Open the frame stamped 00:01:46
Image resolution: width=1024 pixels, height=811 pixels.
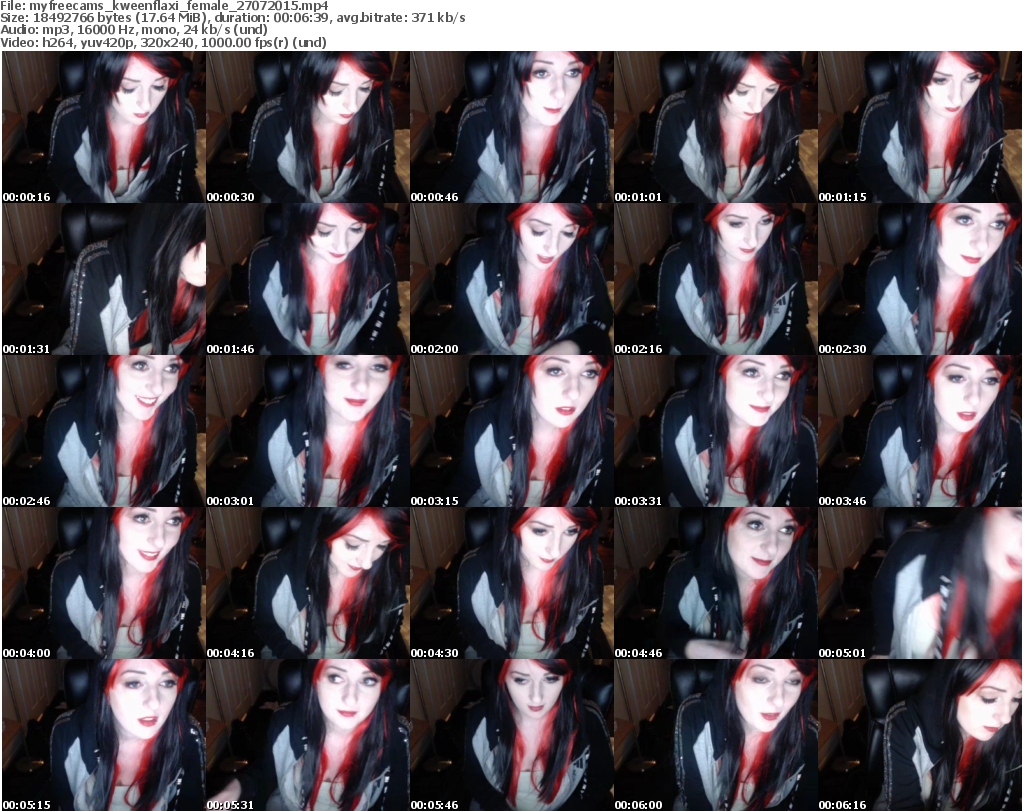(x=308, y=279)
